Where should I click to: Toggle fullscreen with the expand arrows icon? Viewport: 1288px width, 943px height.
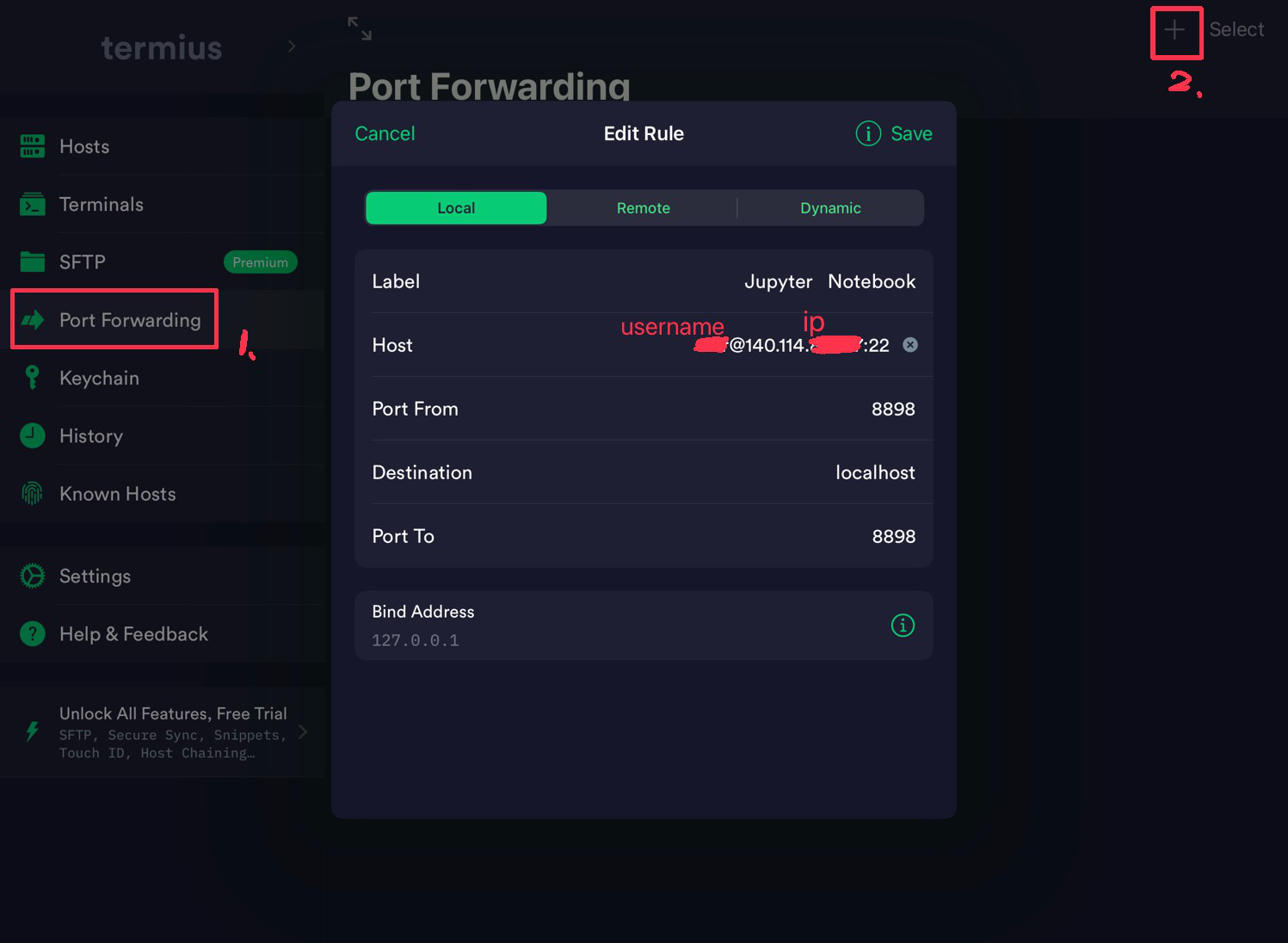[360, 28]
